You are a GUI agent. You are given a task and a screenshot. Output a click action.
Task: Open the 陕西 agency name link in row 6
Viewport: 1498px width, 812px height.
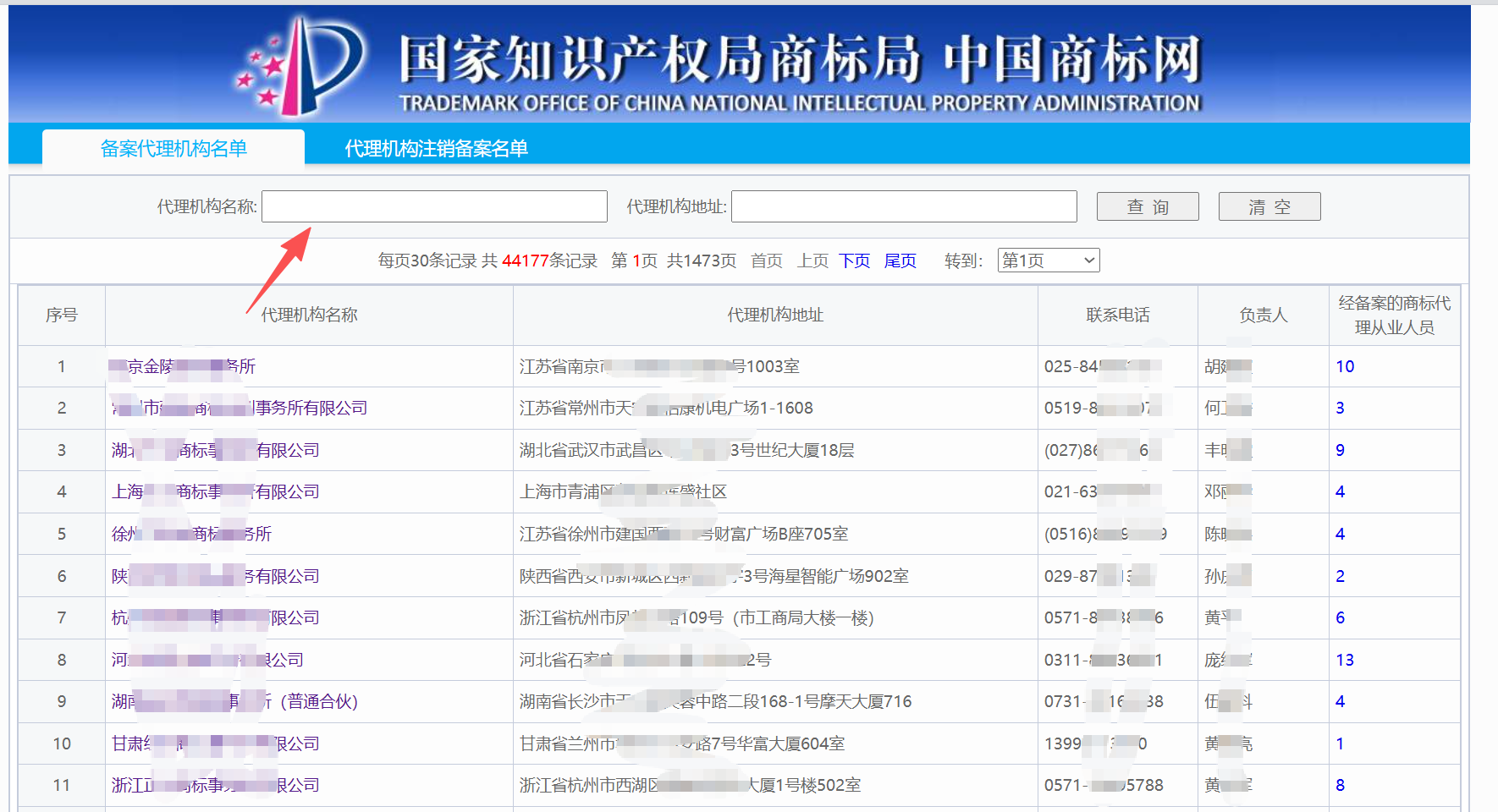(216, 576)
